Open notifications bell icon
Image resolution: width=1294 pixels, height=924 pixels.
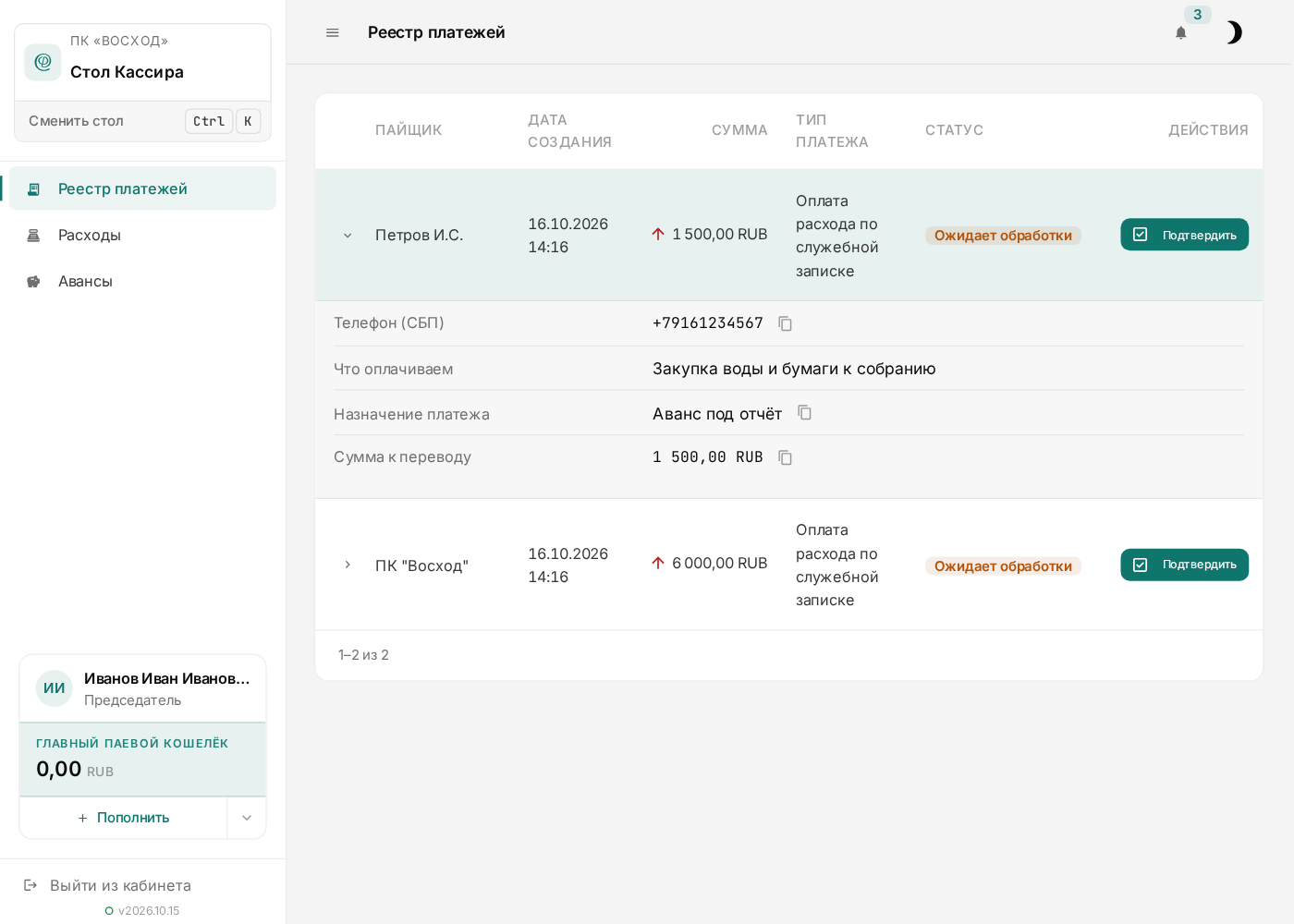pyautogui.click(x=1180, y=33)
